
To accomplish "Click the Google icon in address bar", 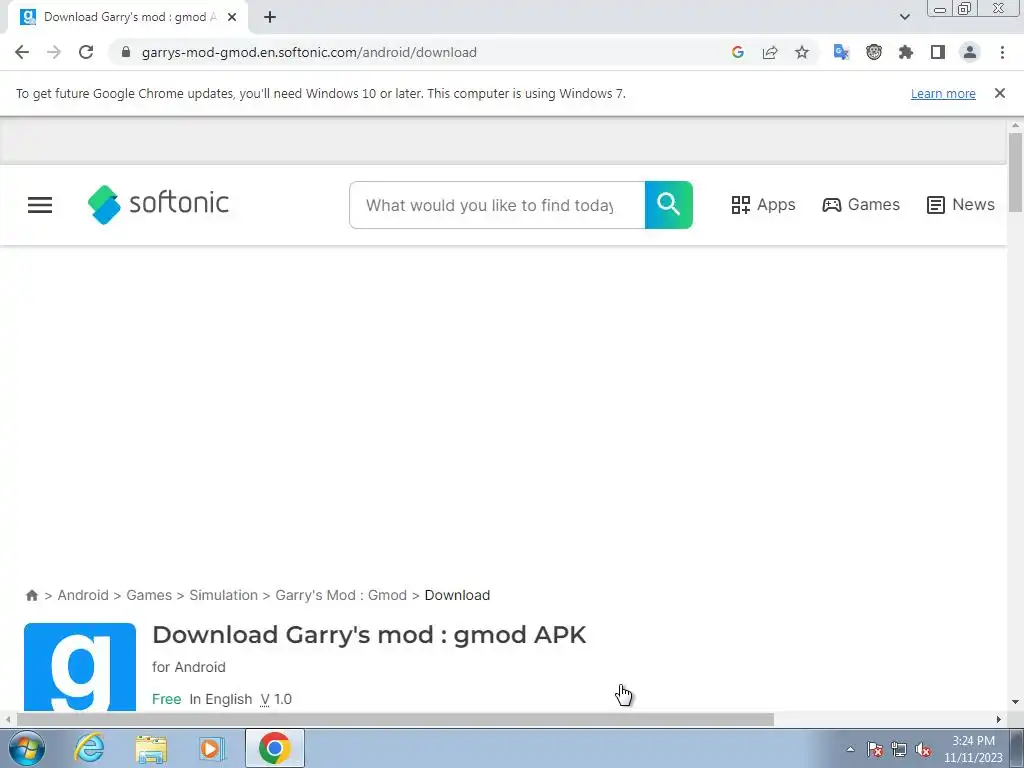I will coord(738,52).
